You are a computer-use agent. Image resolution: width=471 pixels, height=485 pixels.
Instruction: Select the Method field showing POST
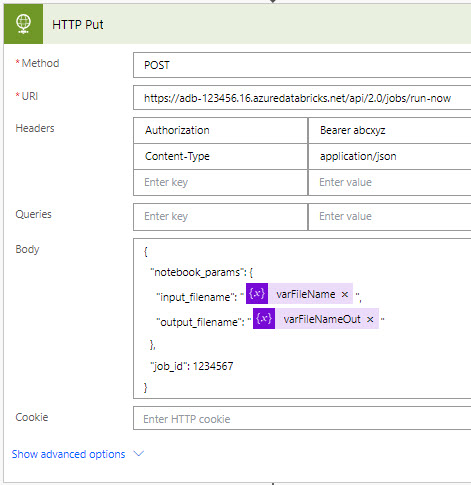[x=302, y=65]
